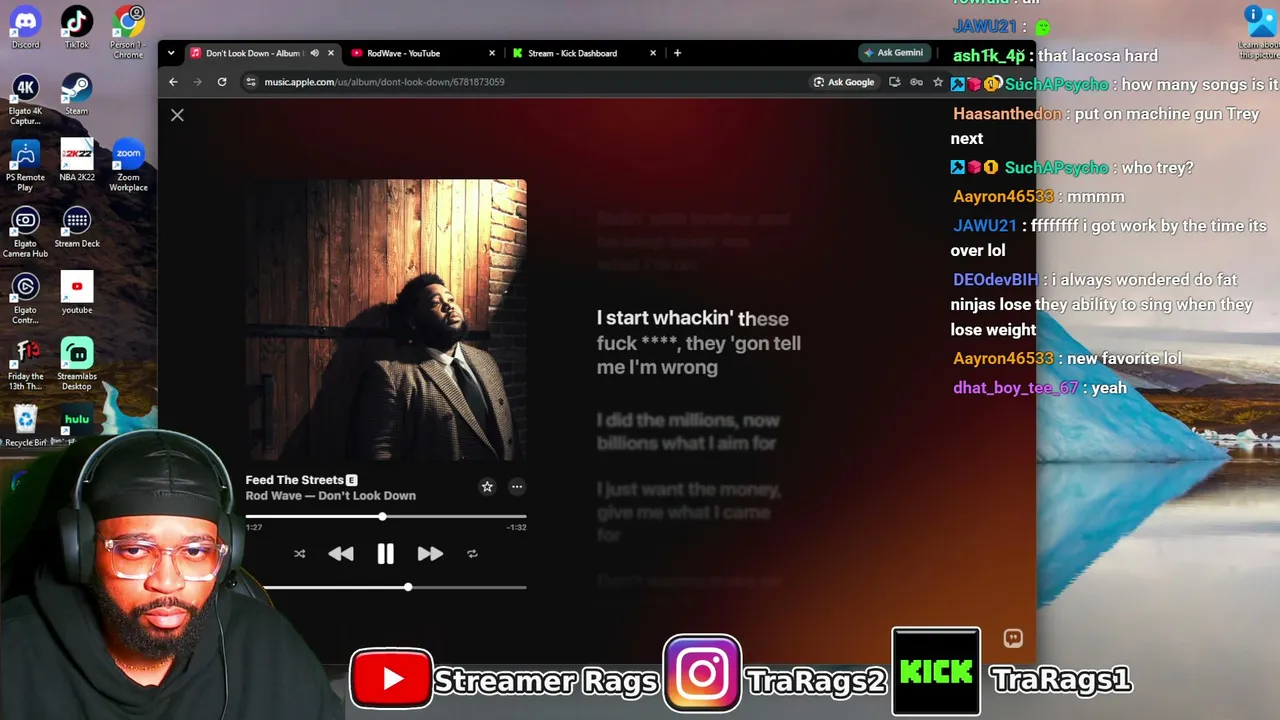This screenshot has width=1280, height=720.
Task: Go back to the previous track
Action: [x=341, y=554]
